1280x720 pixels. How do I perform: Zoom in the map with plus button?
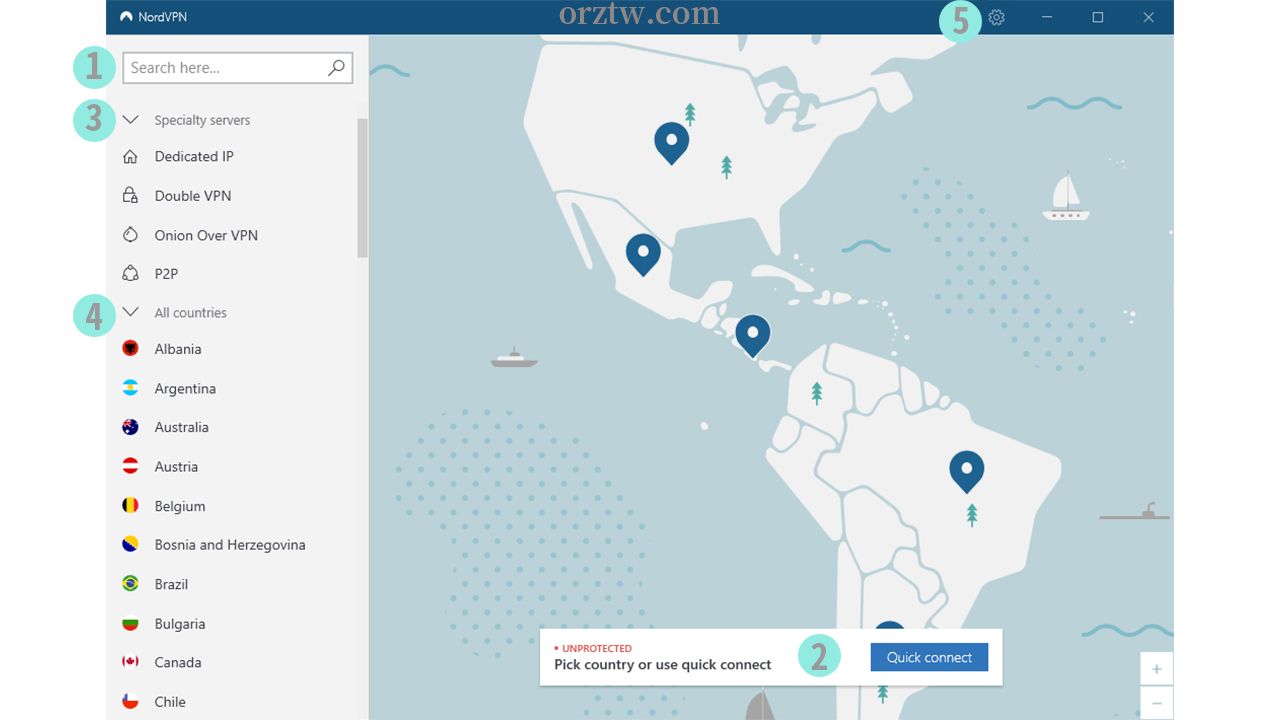coord(1156,669)
